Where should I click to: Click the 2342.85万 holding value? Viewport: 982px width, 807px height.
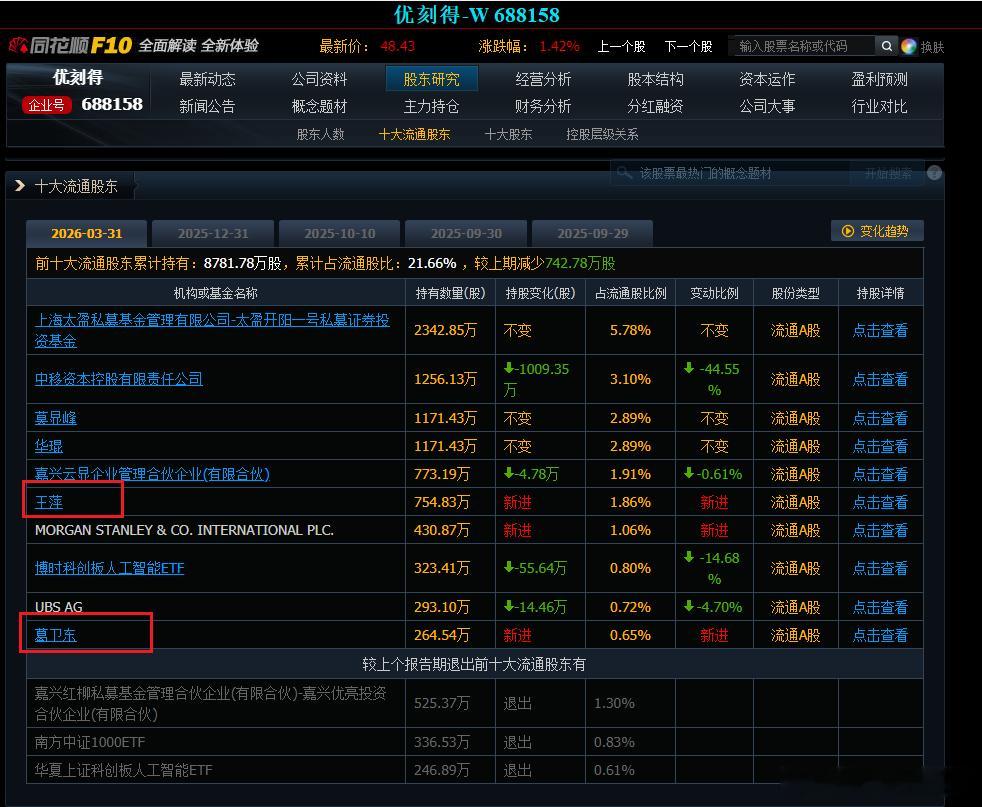coord(445,330)
